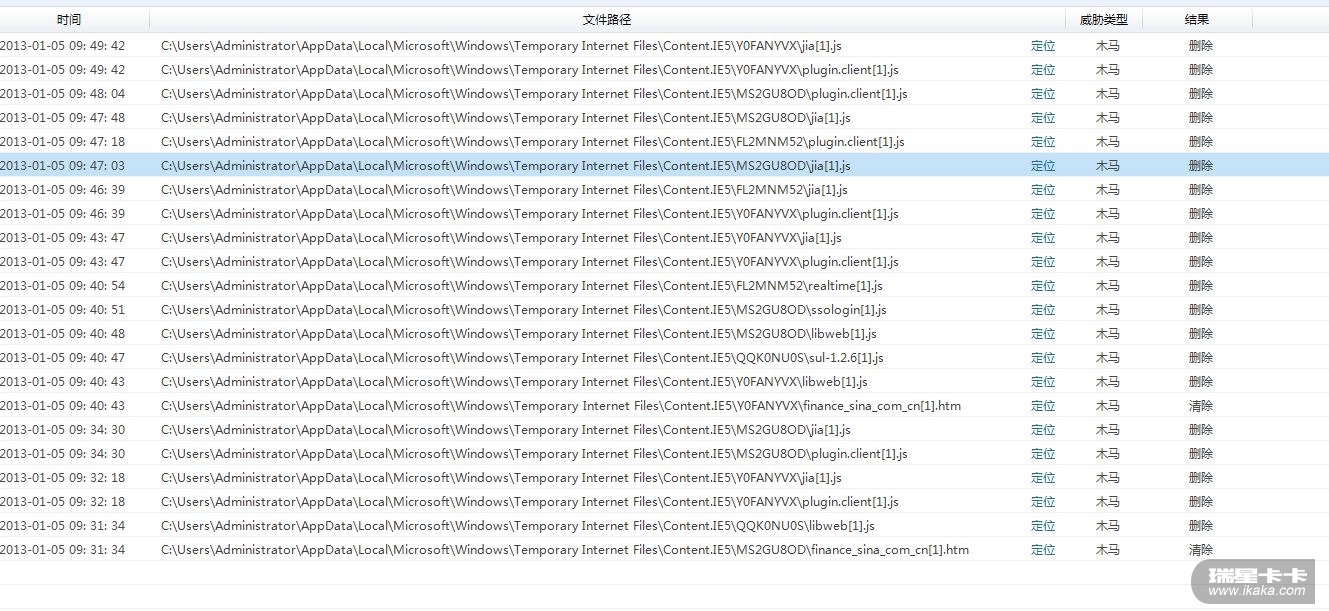Screen dimensions: 1329x611
Task: Click 定位 for sul-1.2.6[1].js row
Action: [x=1043, y=358]
